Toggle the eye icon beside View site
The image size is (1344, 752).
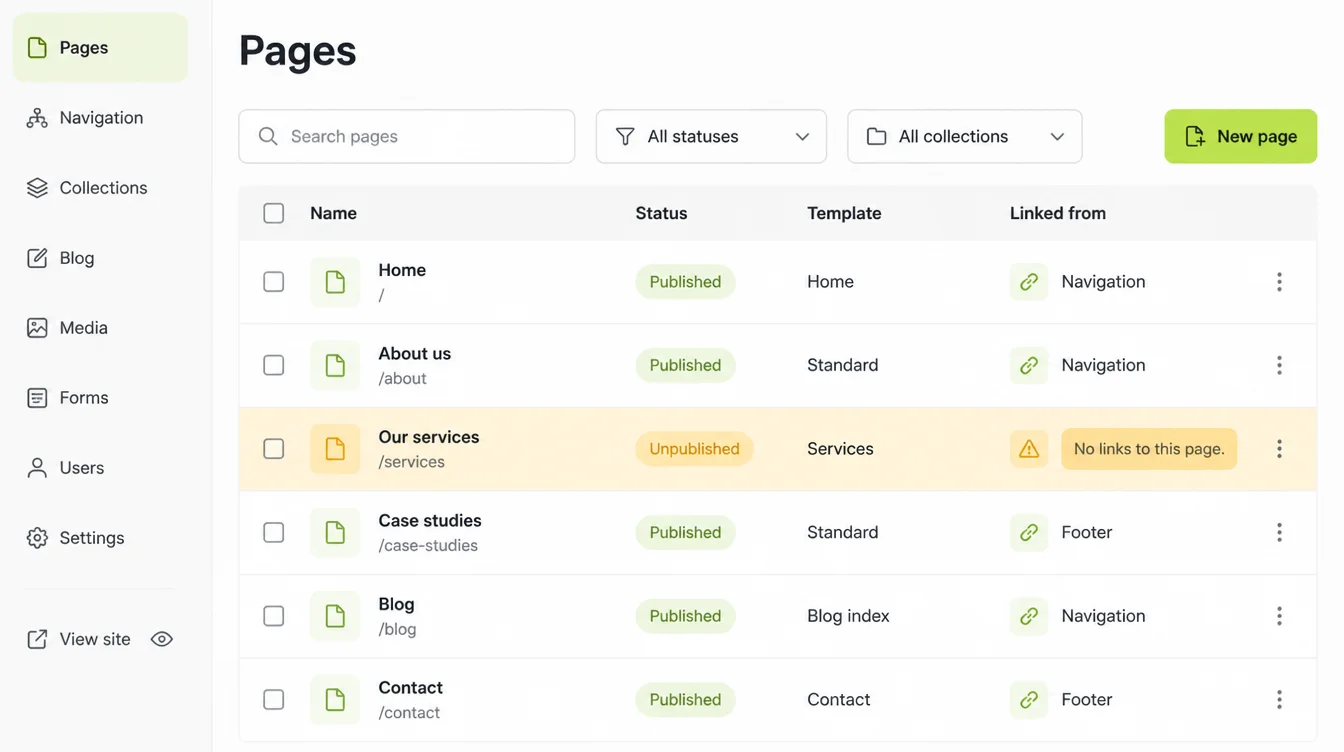click(x=162, y=639)
